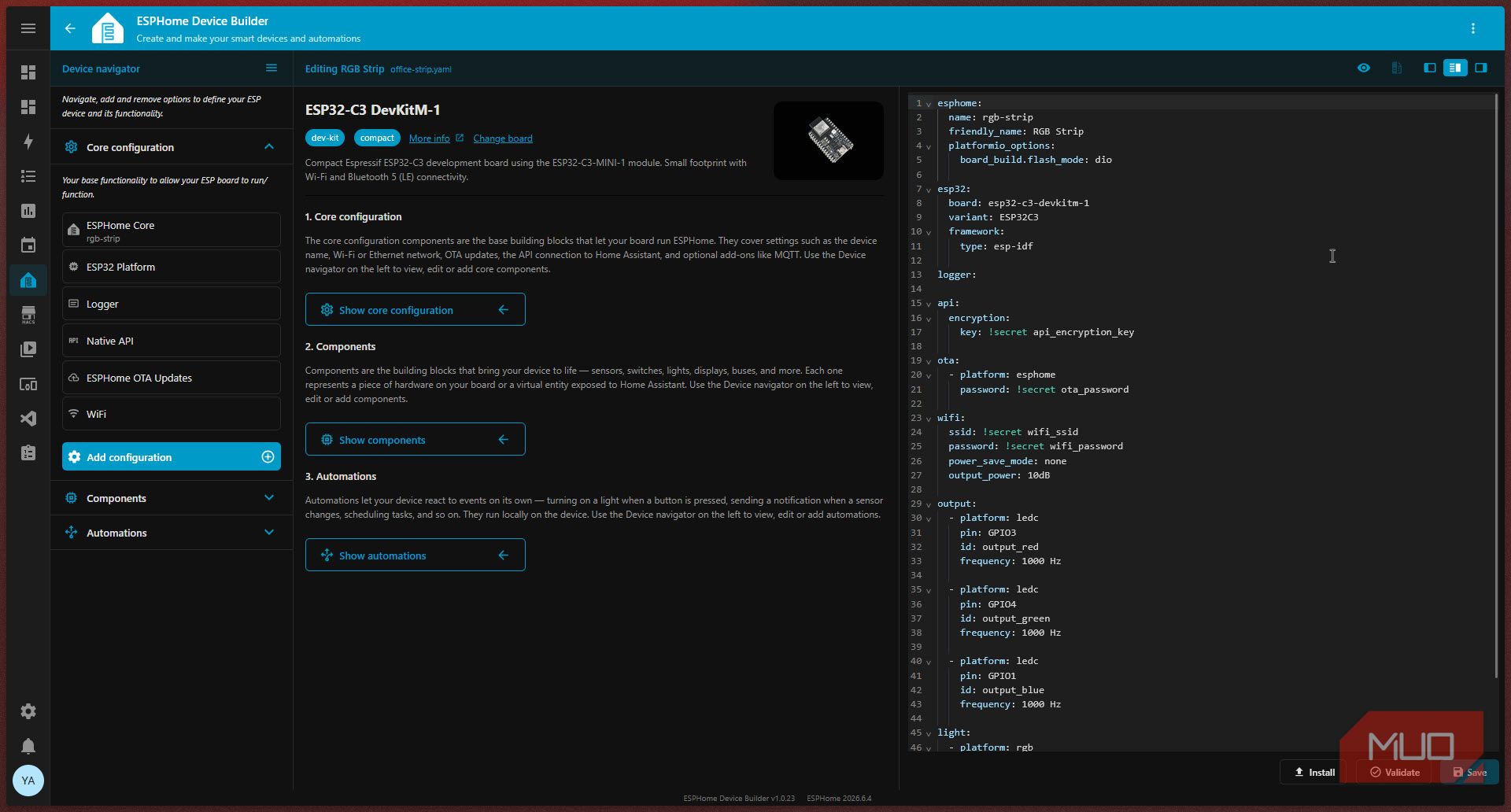Open the History chart sidebar icon

click(28, 211)
